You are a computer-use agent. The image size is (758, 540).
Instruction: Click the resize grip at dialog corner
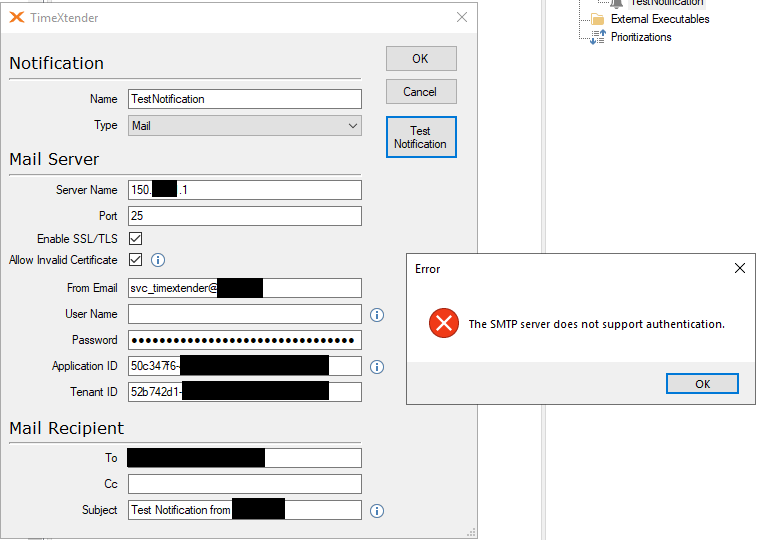[x=471, y=533]
